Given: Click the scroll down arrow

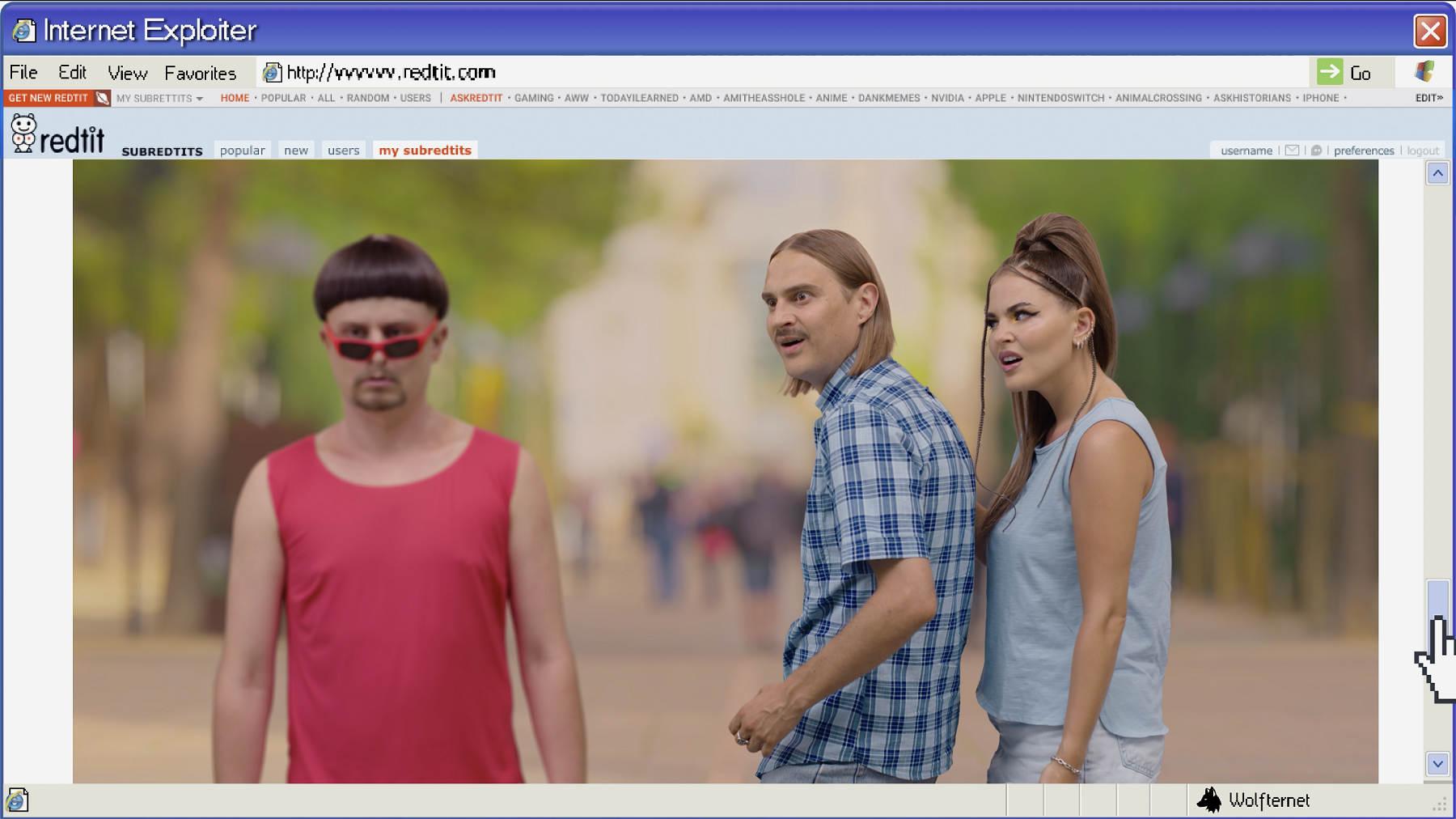Looking at the screenshot, I should pyautogui.click(x=1437, y=763).
